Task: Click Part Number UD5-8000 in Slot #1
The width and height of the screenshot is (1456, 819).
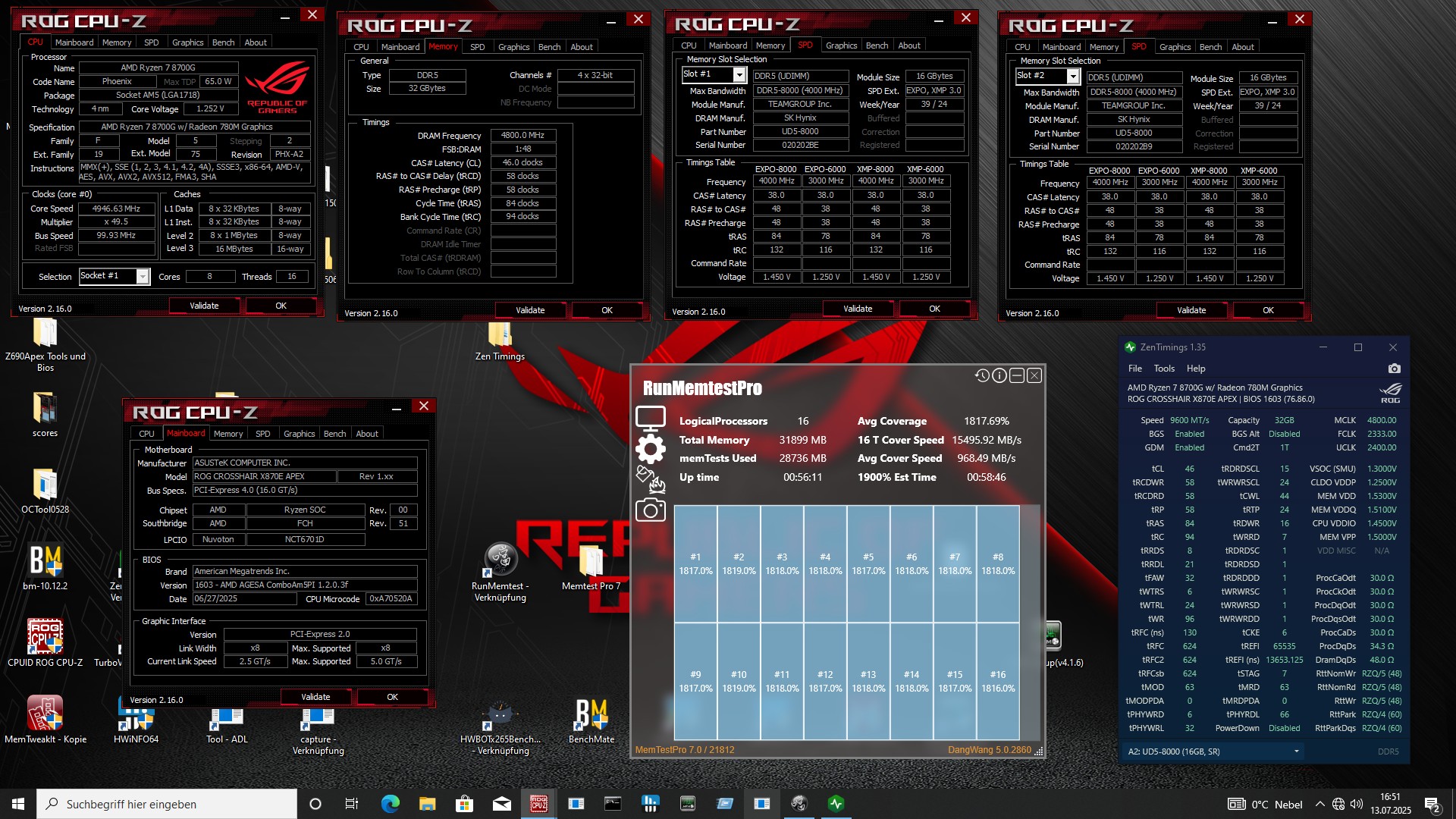Action: [800, 131]
